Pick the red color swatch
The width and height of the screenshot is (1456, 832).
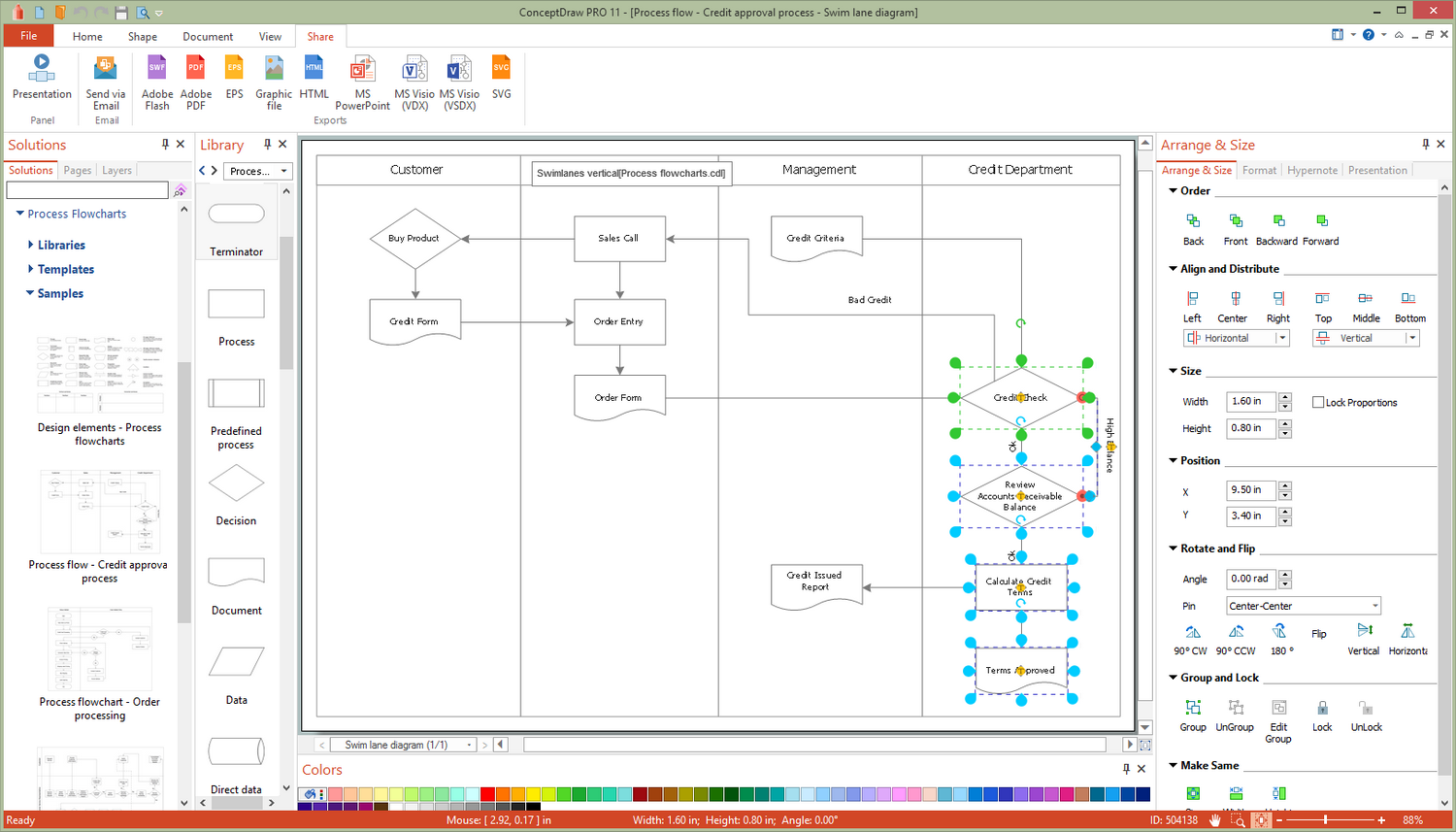[x=487, y=794]
